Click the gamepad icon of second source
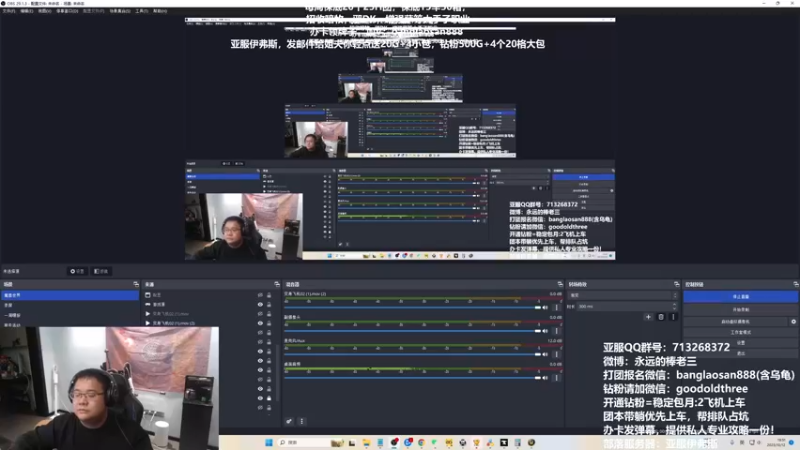The width and height of the screenshot is (800, 450). tap(148, 304)
